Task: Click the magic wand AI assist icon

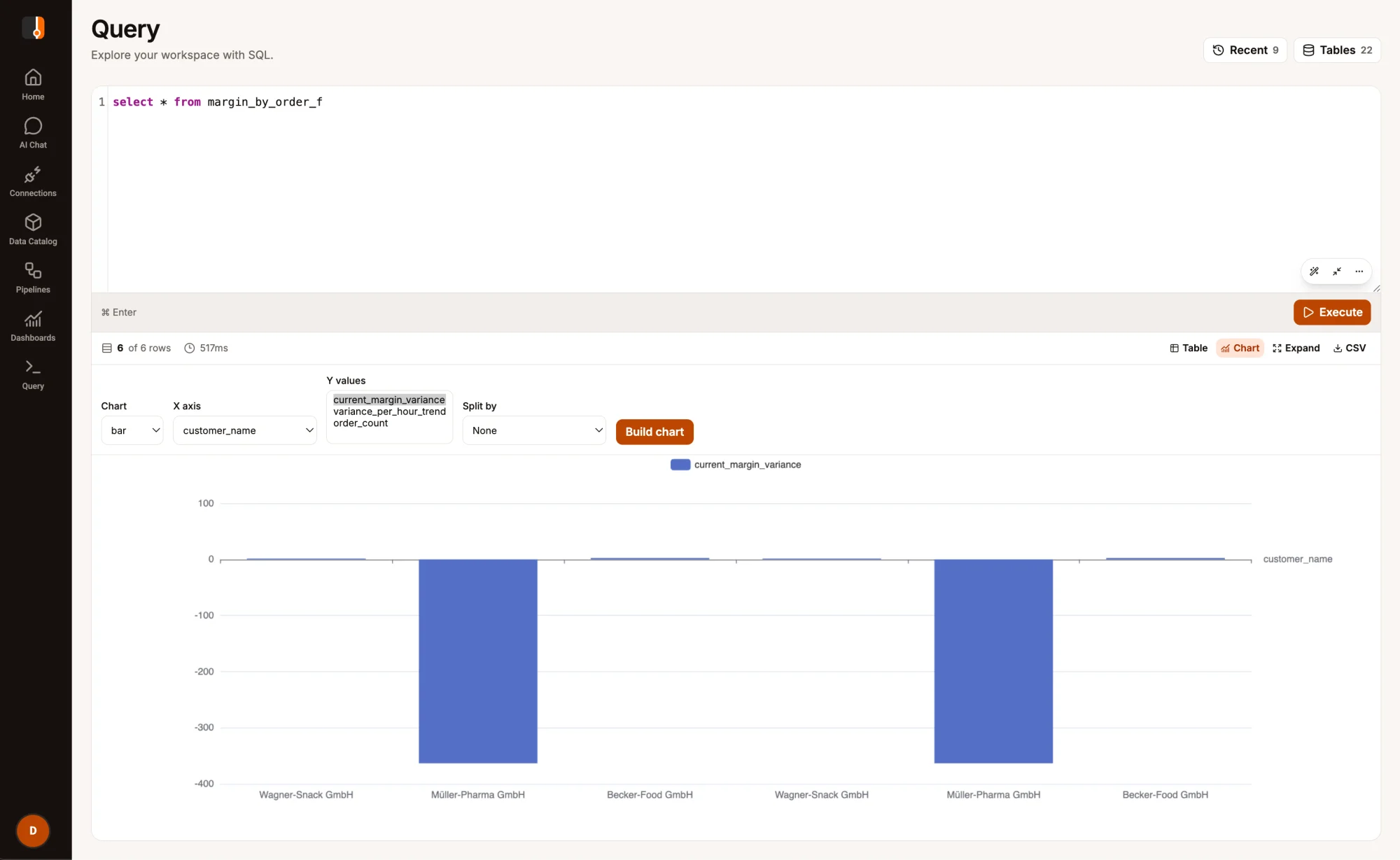Action: [x=1314, y=272]
